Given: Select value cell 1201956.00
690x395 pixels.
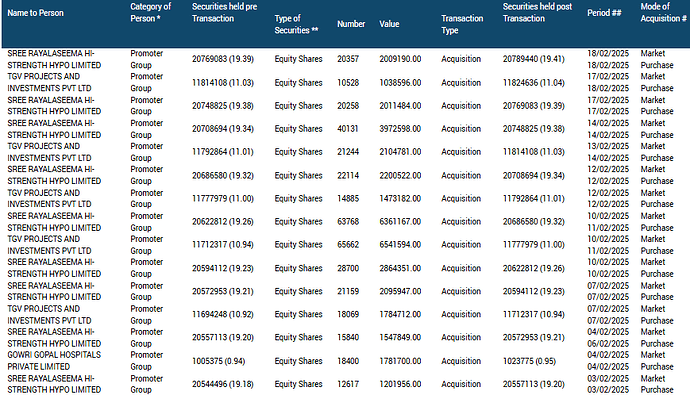Looking at the screenshot, I should click(400, 384).
